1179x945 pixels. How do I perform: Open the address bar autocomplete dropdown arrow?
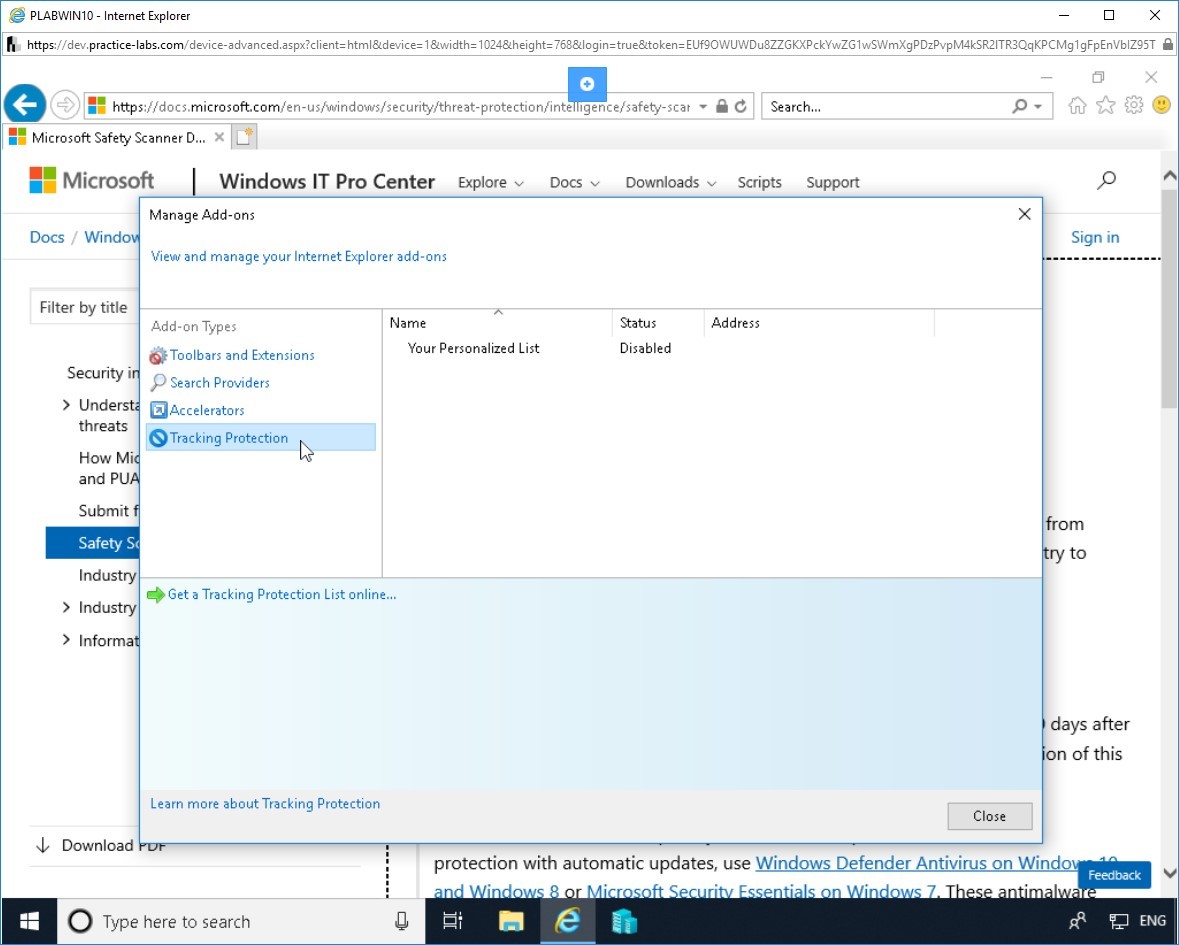point(703,107)
